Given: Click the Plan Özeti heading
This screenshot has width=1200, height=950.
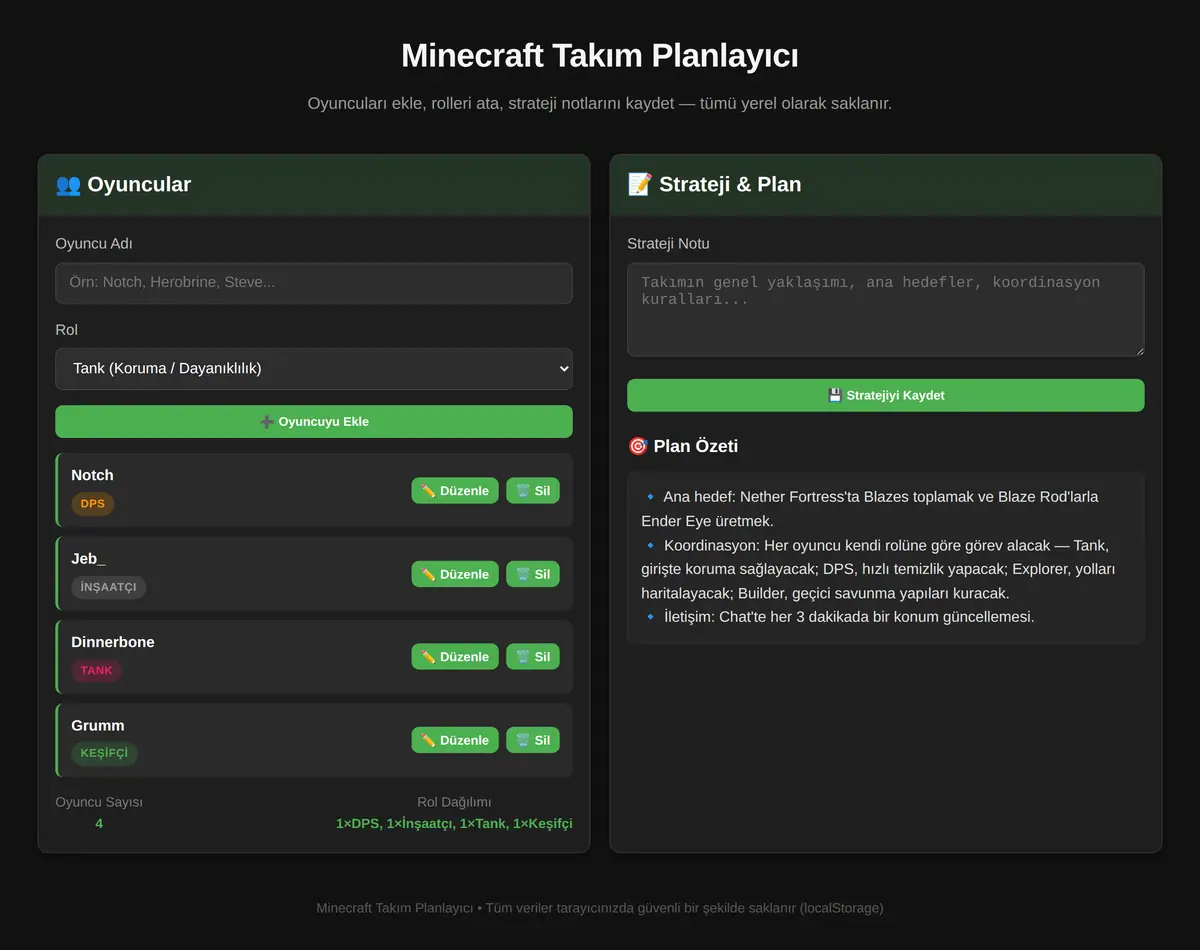Looking at the screenshot, I should [683, 446].
